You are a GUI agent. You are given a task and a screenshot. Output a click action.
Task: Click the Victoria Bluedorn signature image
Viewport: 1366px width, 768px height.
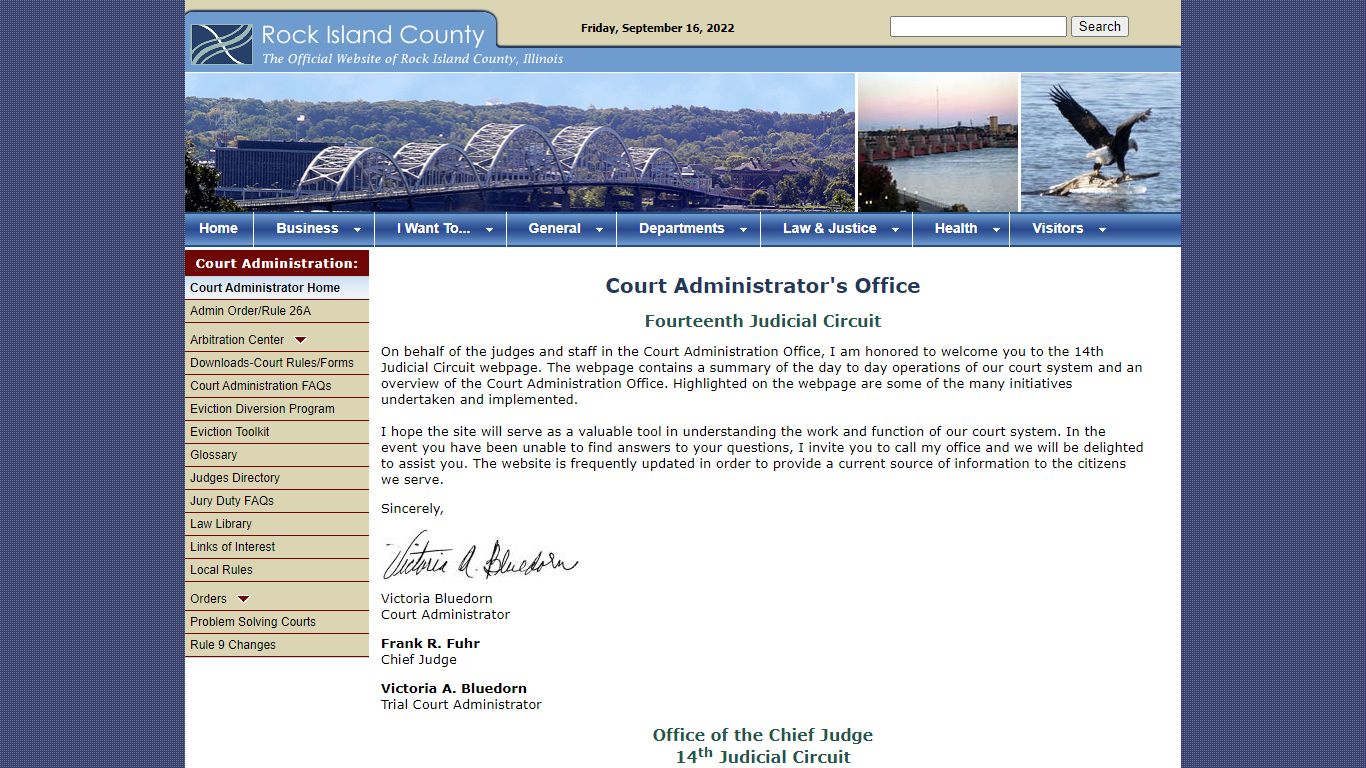(x=479, y=556)
